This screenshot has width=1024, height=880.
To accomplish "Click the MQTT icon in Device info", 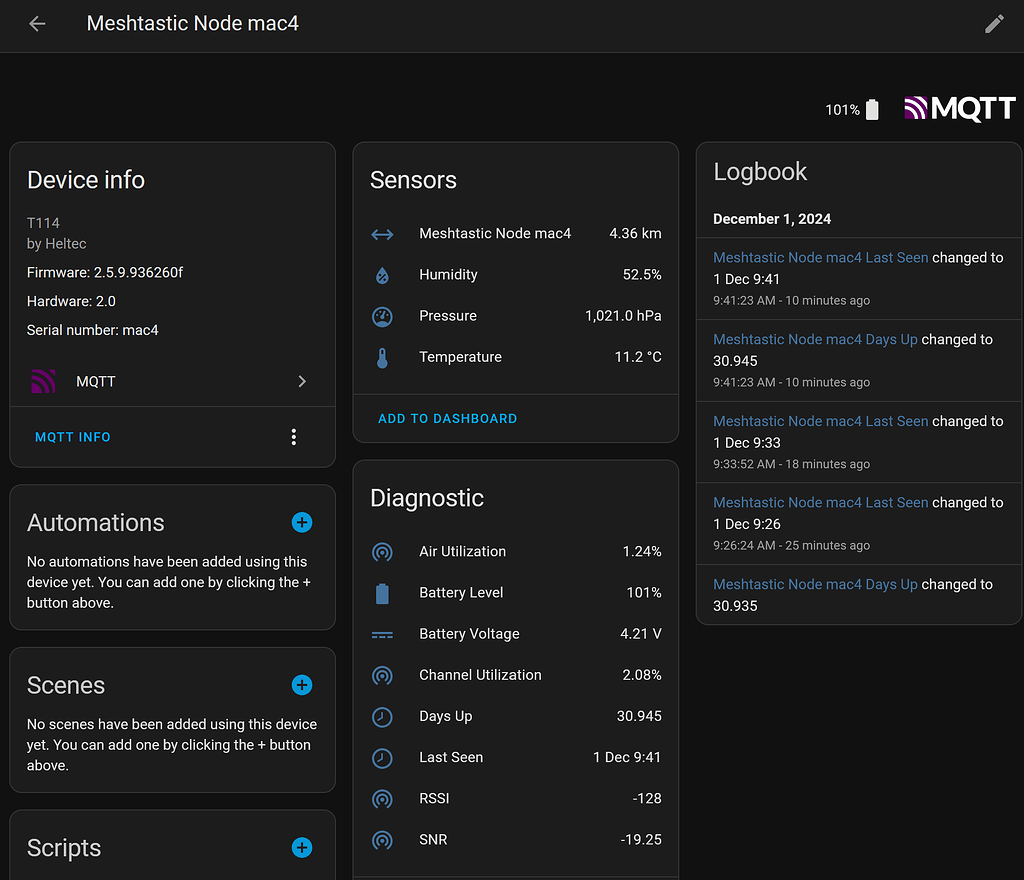I will click(44, 381).
